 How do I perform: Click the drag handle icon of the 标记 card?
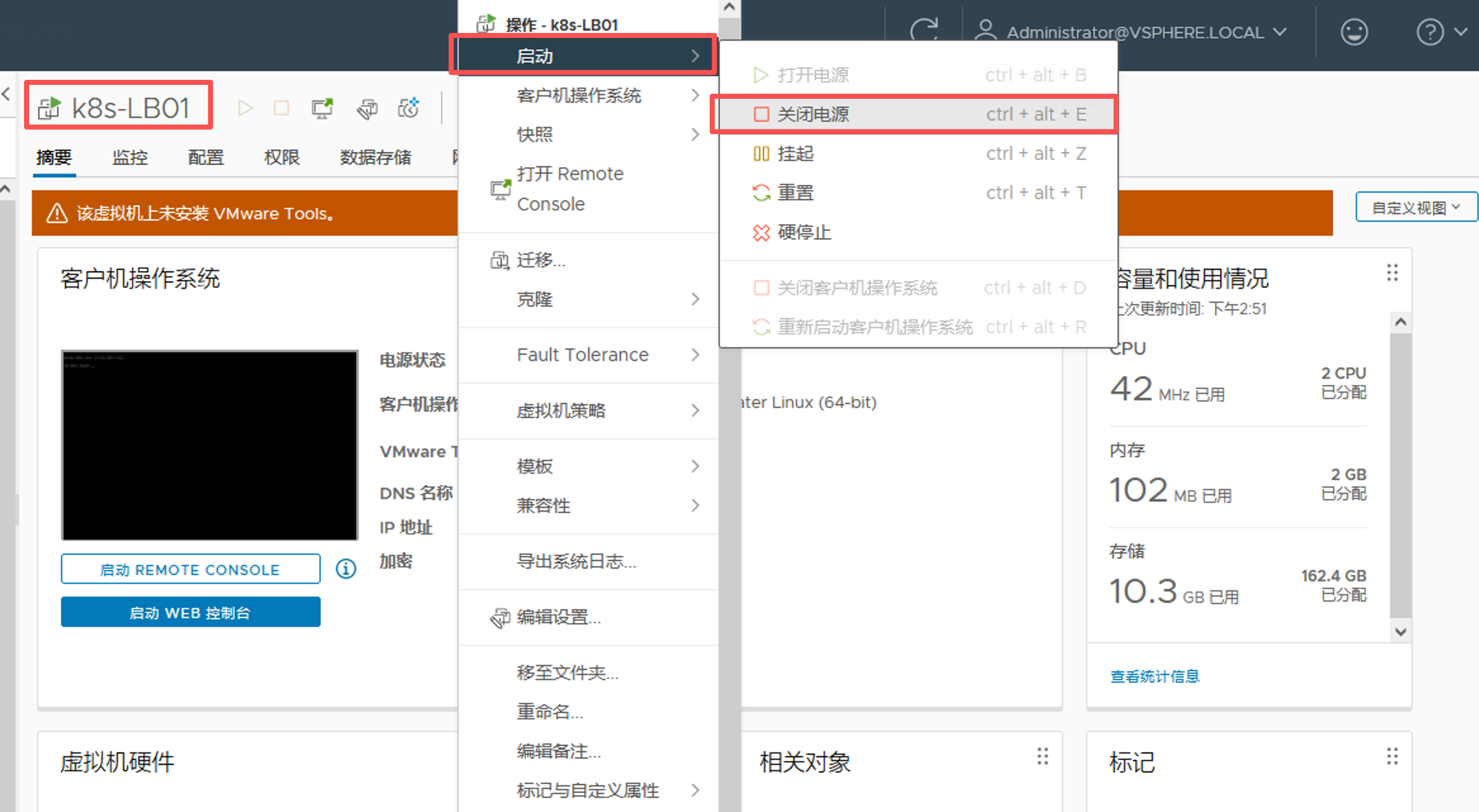(x=1392, y=756)
